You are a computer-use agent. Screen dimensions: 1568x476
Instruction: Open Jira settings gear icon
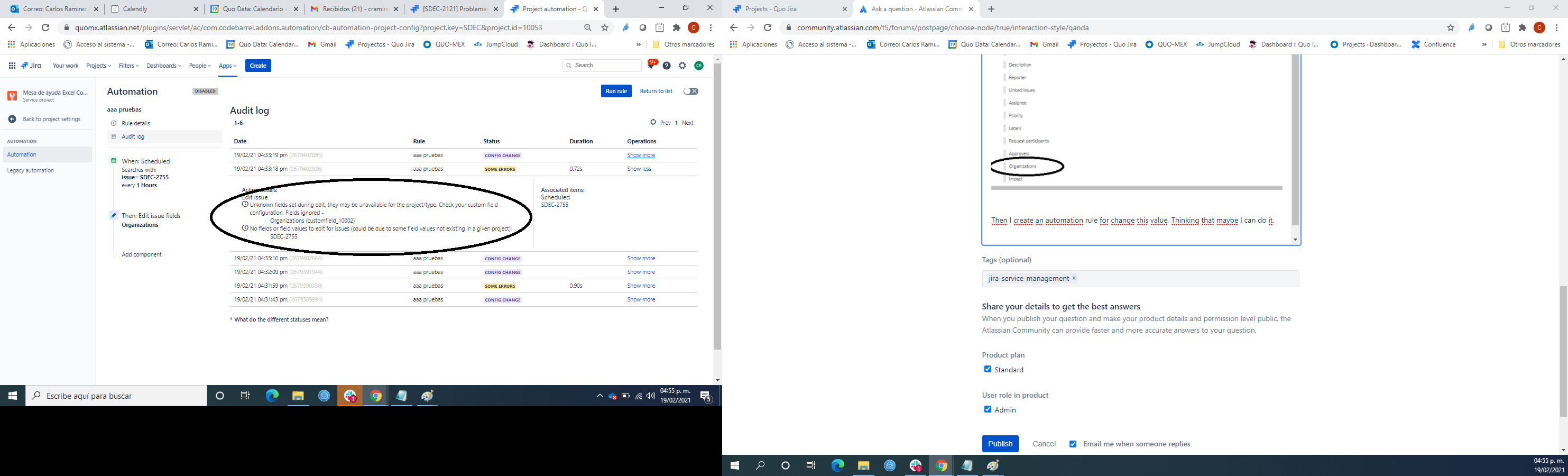[x=682, y=66]
